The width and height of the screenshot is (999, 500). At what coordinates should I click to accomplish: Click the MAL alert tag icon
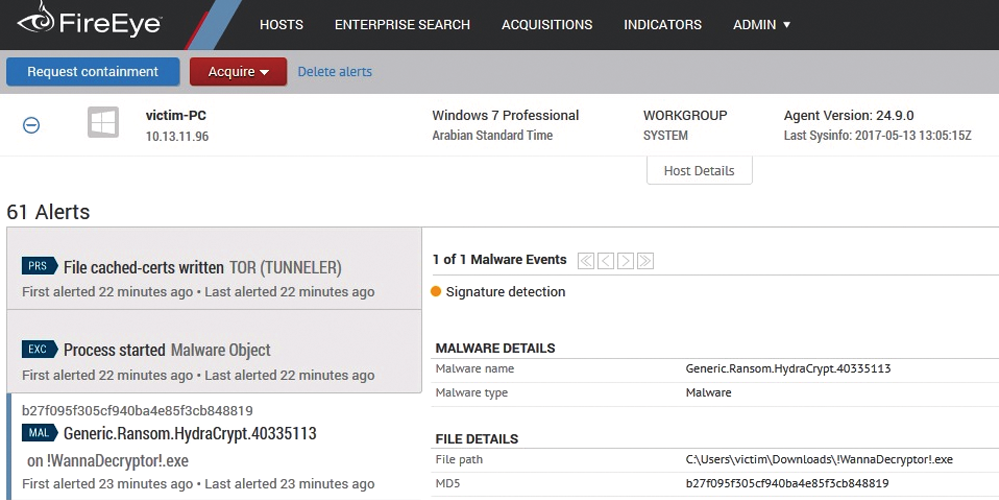tap(40, 432)
